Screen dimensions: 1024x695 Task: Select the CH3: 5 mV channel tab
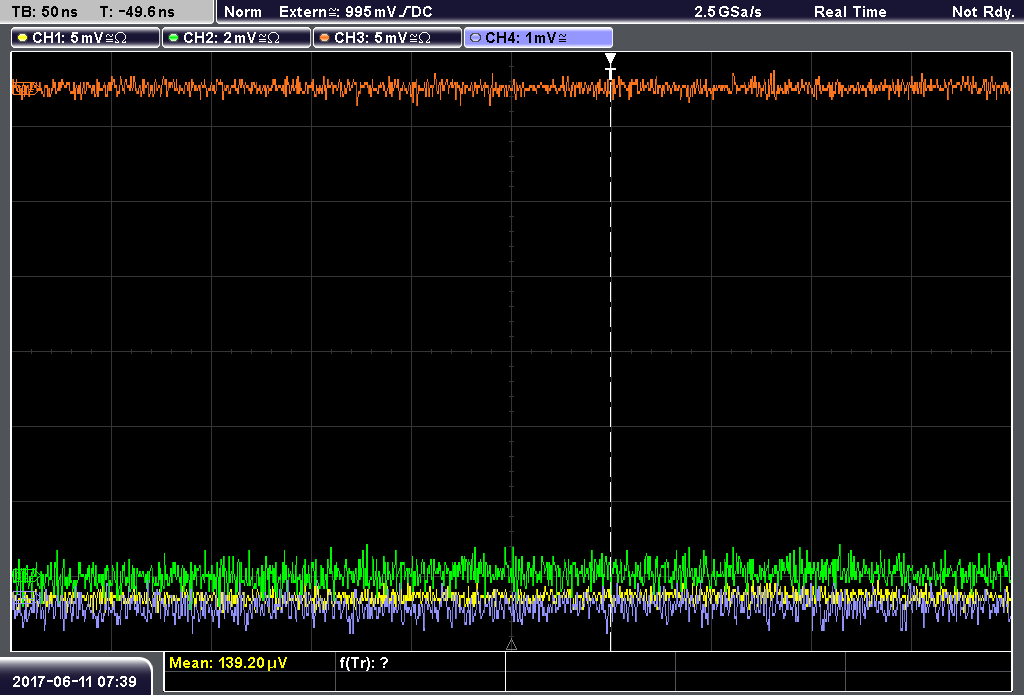pyautogui.click(x=387, y=38)
